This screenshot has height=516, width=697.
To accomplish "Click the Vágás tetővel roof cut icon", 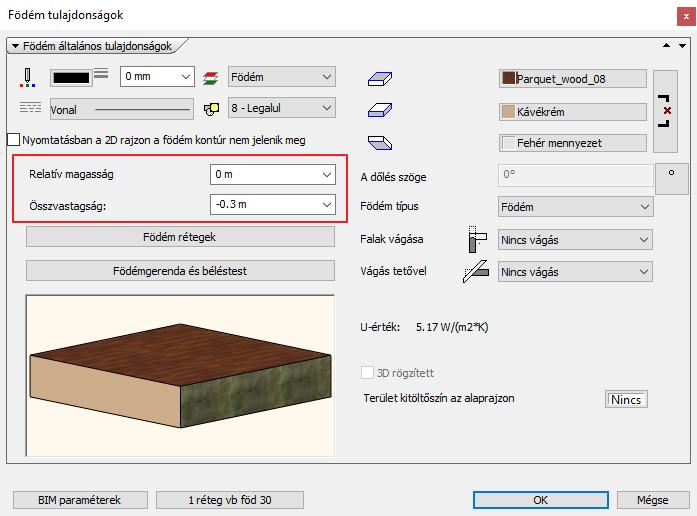I will pos(476,272).
